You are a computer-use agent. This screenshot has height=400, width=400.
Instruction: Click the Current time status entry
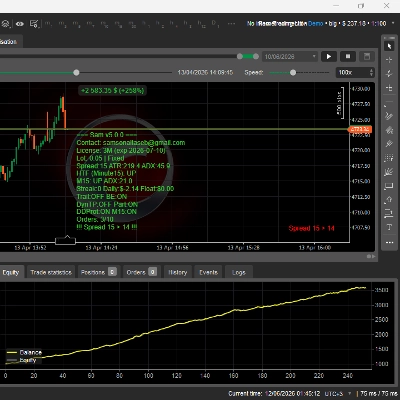pos(274,394)
